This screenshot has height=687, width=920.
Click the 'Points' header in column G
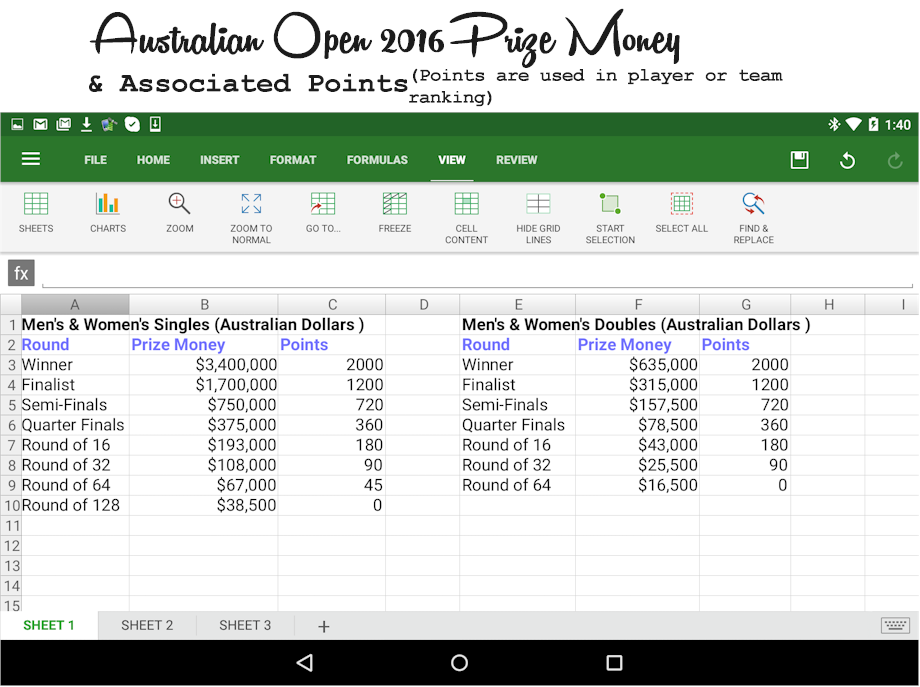pyautogui.click(x=745, y=345)
